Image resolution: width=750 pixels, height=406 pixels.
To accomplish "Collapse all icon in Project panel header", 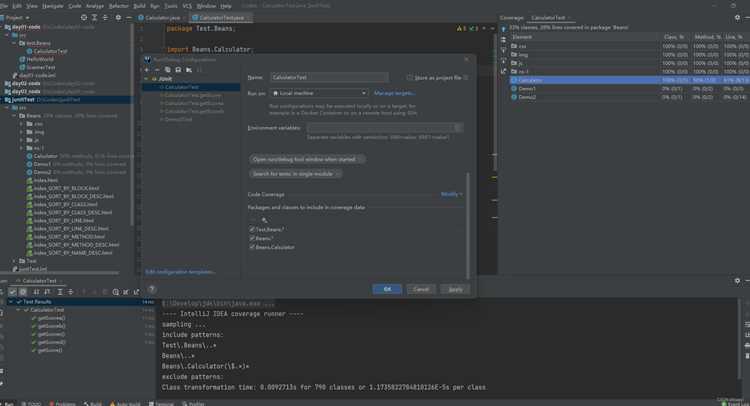I will [x=105, y=18].
